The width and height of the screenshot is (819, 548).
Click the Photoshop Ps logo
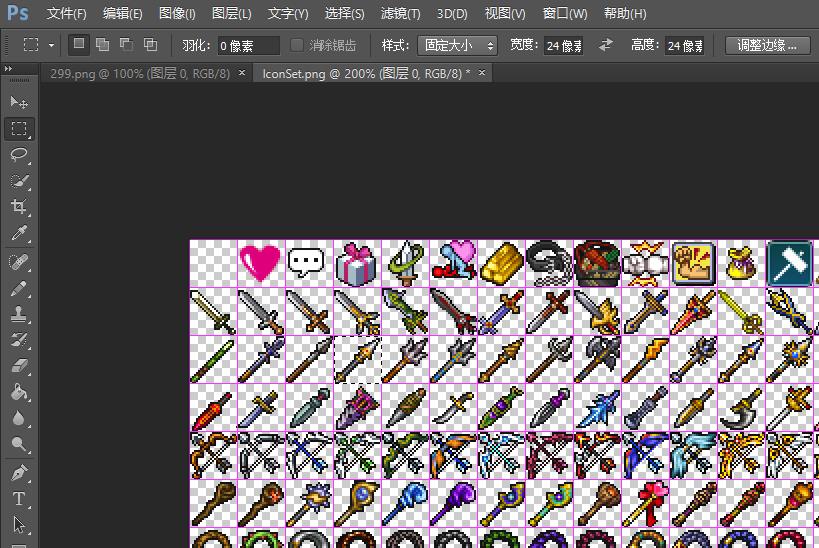[x=17, y=13]
